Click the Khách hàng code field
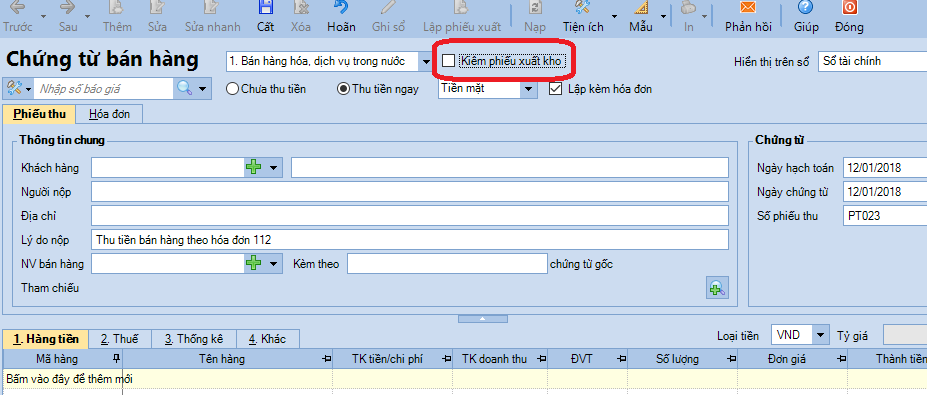The width and height of the screenshot is (927, 395). coord(168,168)
